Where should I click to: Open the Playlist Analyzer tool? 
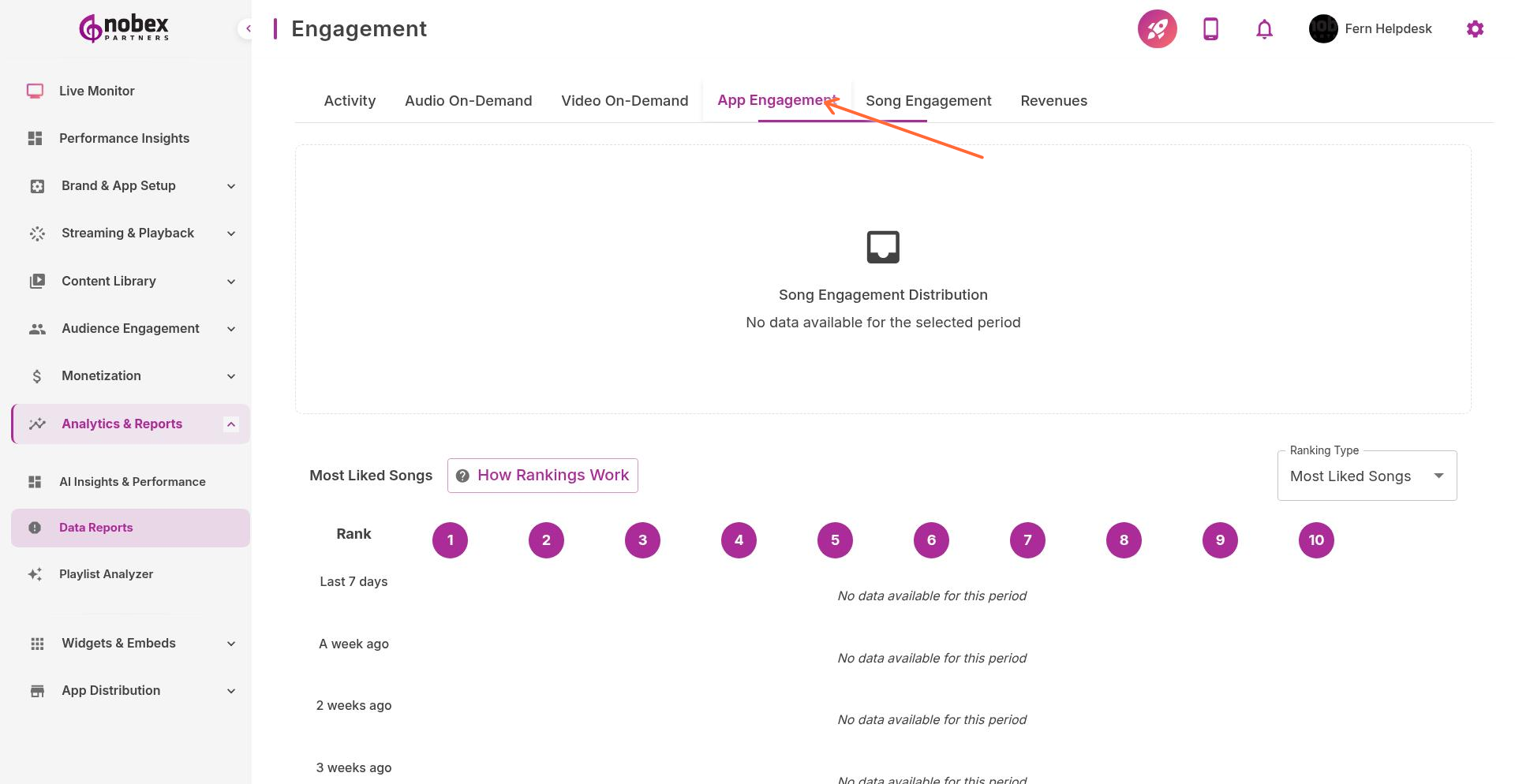coord(107,573)
